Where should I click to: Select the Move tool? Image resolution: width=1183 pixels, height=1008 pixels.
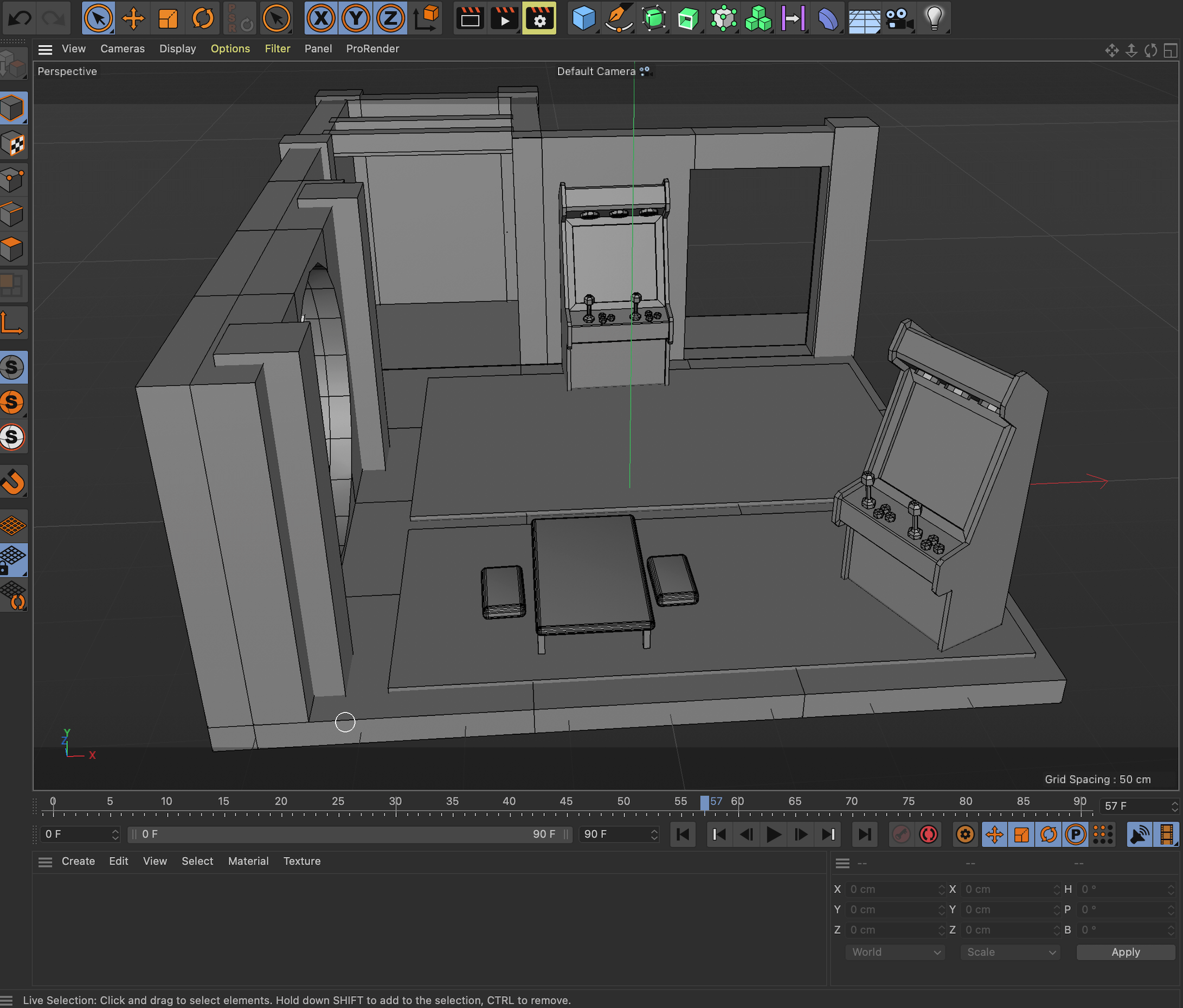pos(133,18)
